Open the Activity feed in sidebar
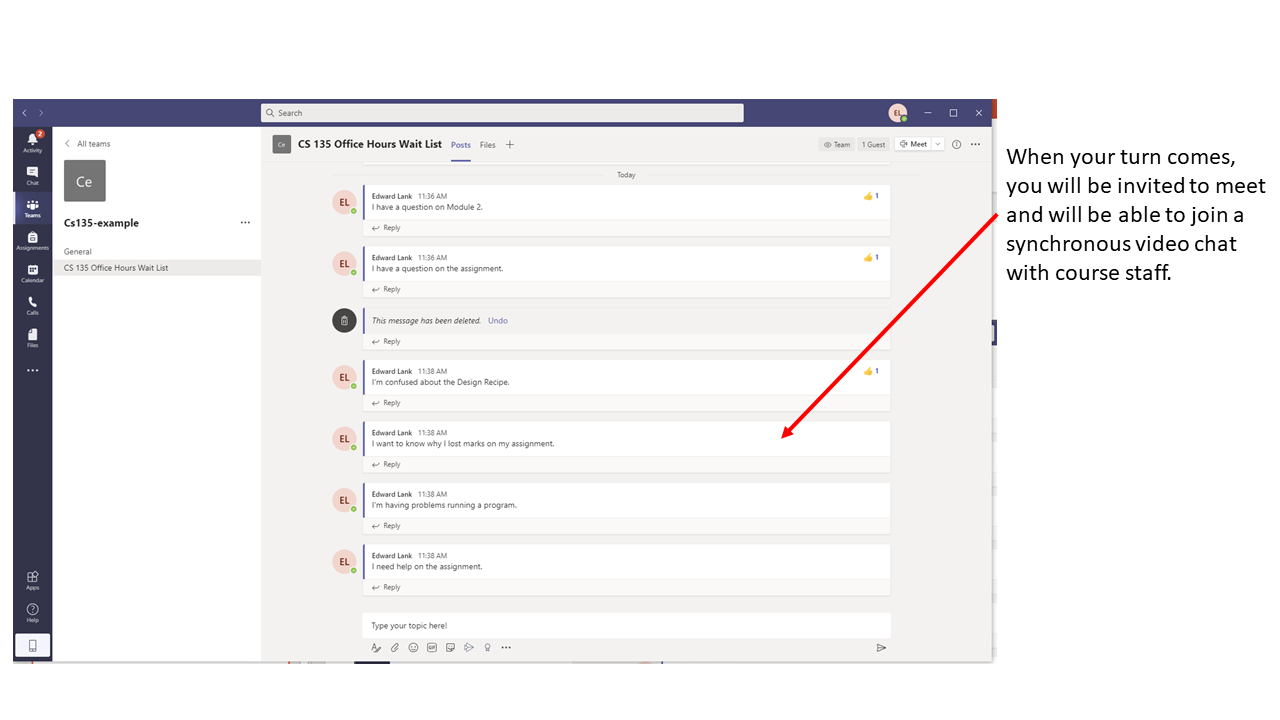This screenshot has width=1280, height=720. pos(32,142)
